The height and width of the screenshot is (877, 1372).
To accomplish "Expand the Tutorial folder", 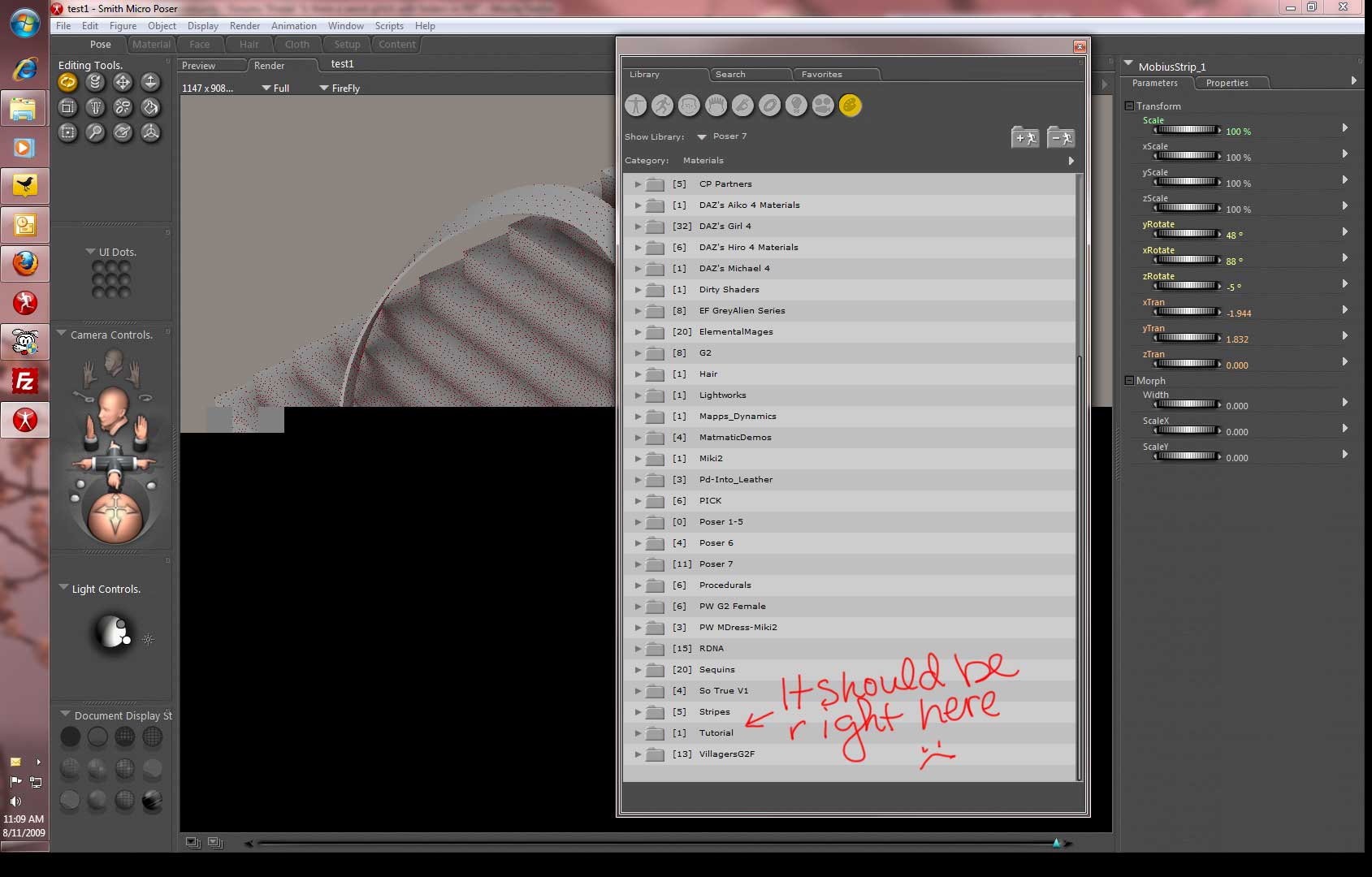I will 638,733.
